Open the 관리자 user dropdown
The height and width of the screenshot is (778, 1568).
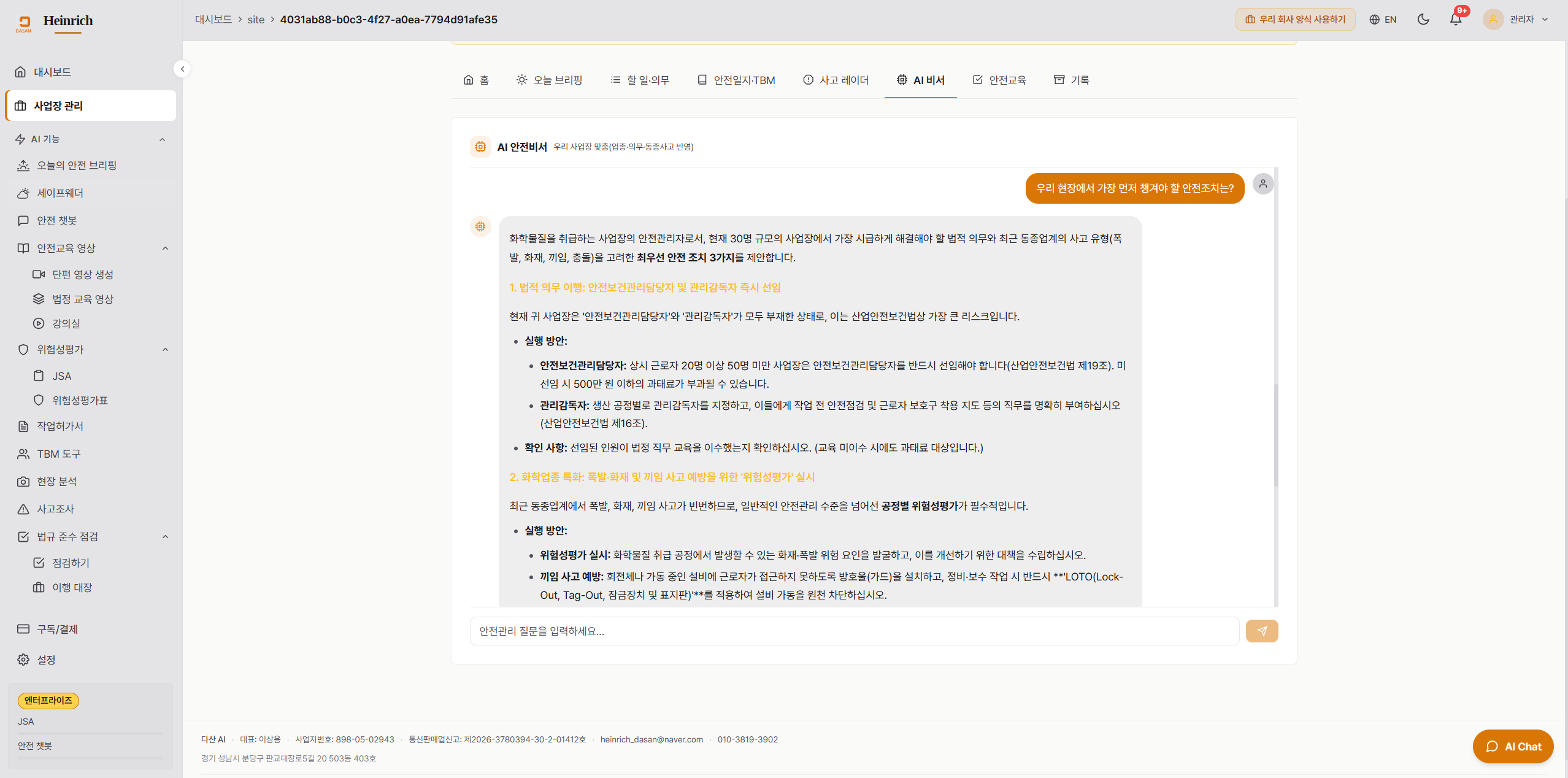click(x=1516, y=20)
